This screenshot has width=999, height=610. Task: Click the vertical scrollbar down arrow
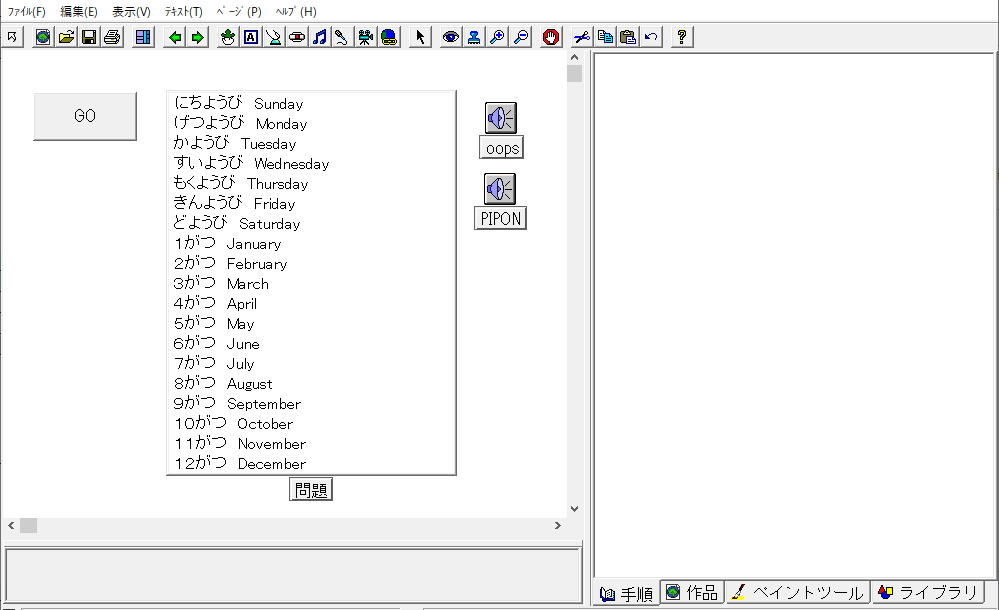(x=574, y=509)
